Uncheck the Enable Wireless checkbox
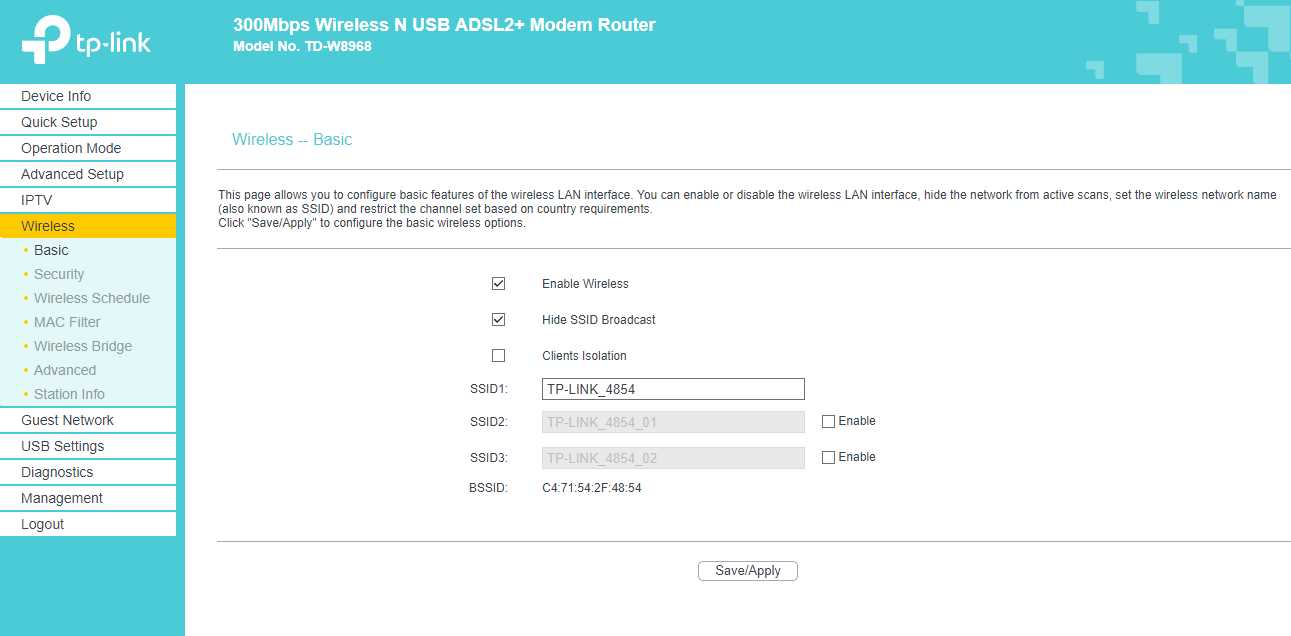1291x636 pixels. [498, 284]
